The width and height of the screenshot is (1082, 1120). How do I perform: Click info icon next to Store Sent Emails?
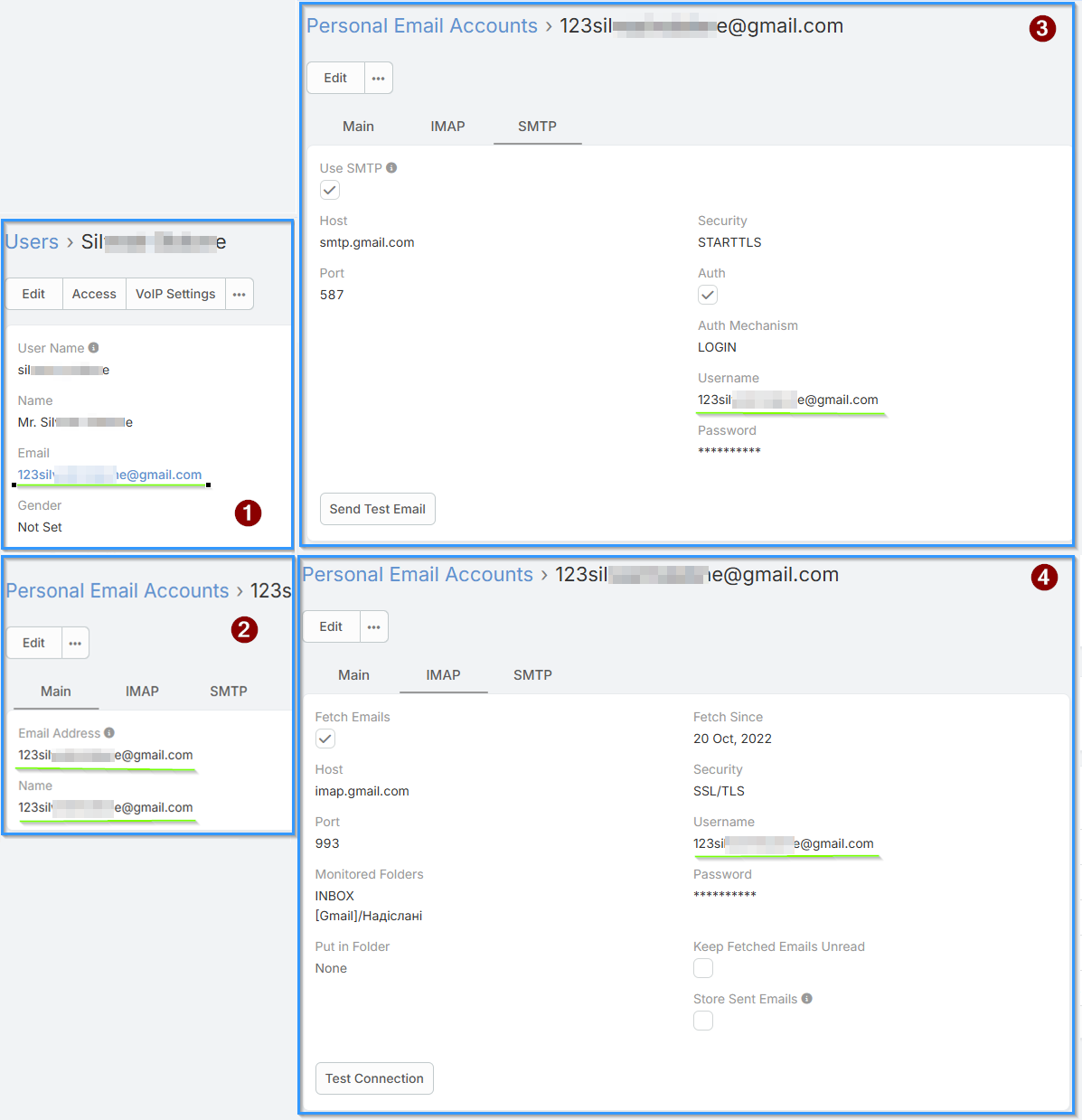coord(806,999)
